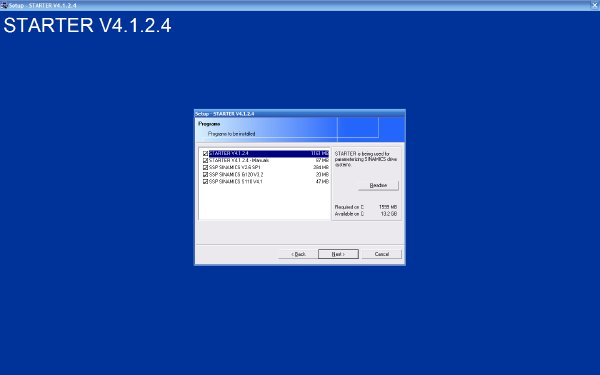
Task: Close the full-screen Setup window
Action: pyautogui.click(x=595, y=5)
